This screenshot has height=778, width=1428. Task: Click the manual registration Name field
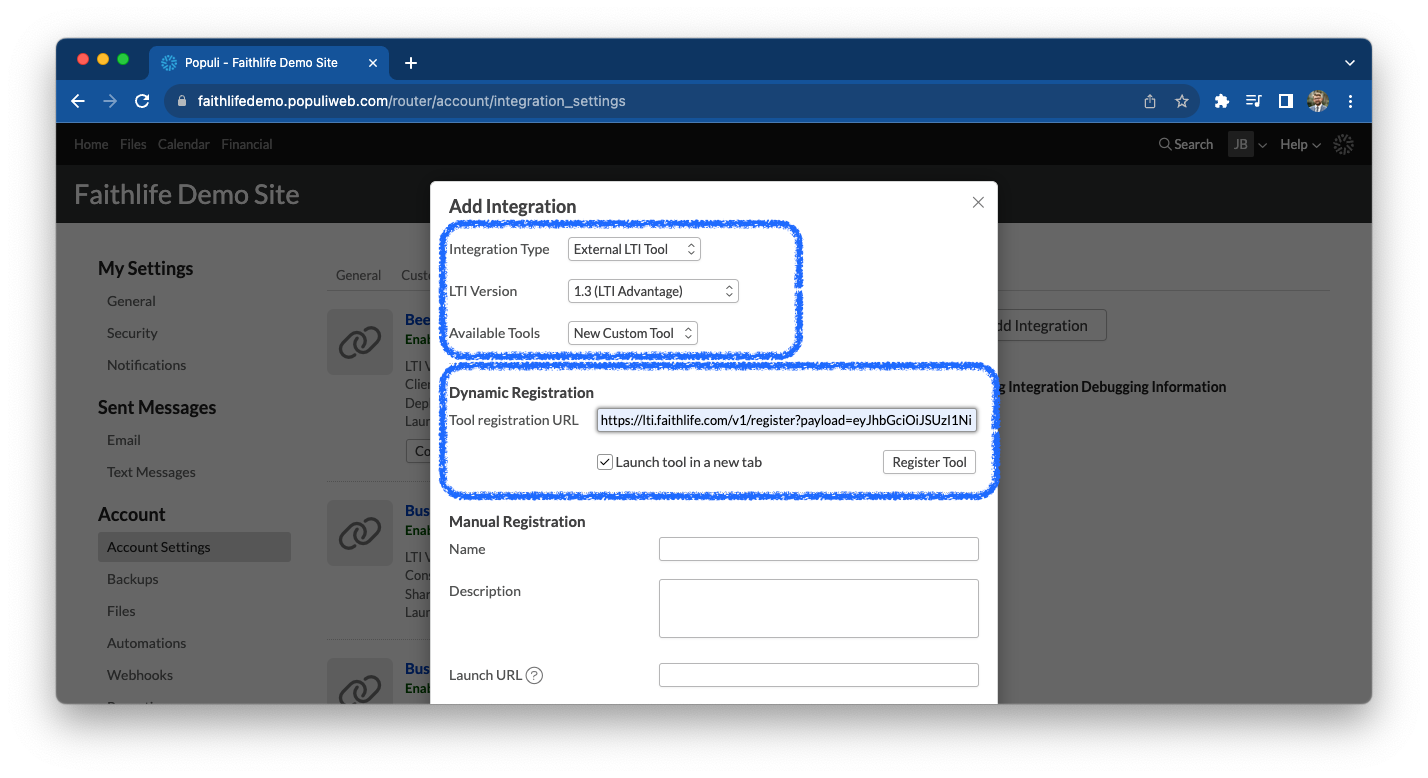click(x=818, y=549)
